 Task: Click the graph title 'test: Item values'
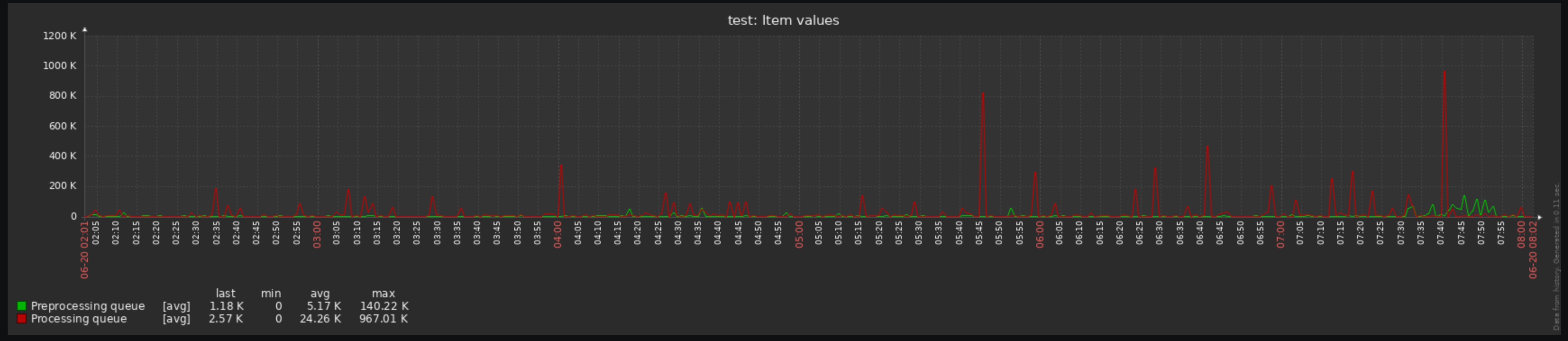pos(783,20)
